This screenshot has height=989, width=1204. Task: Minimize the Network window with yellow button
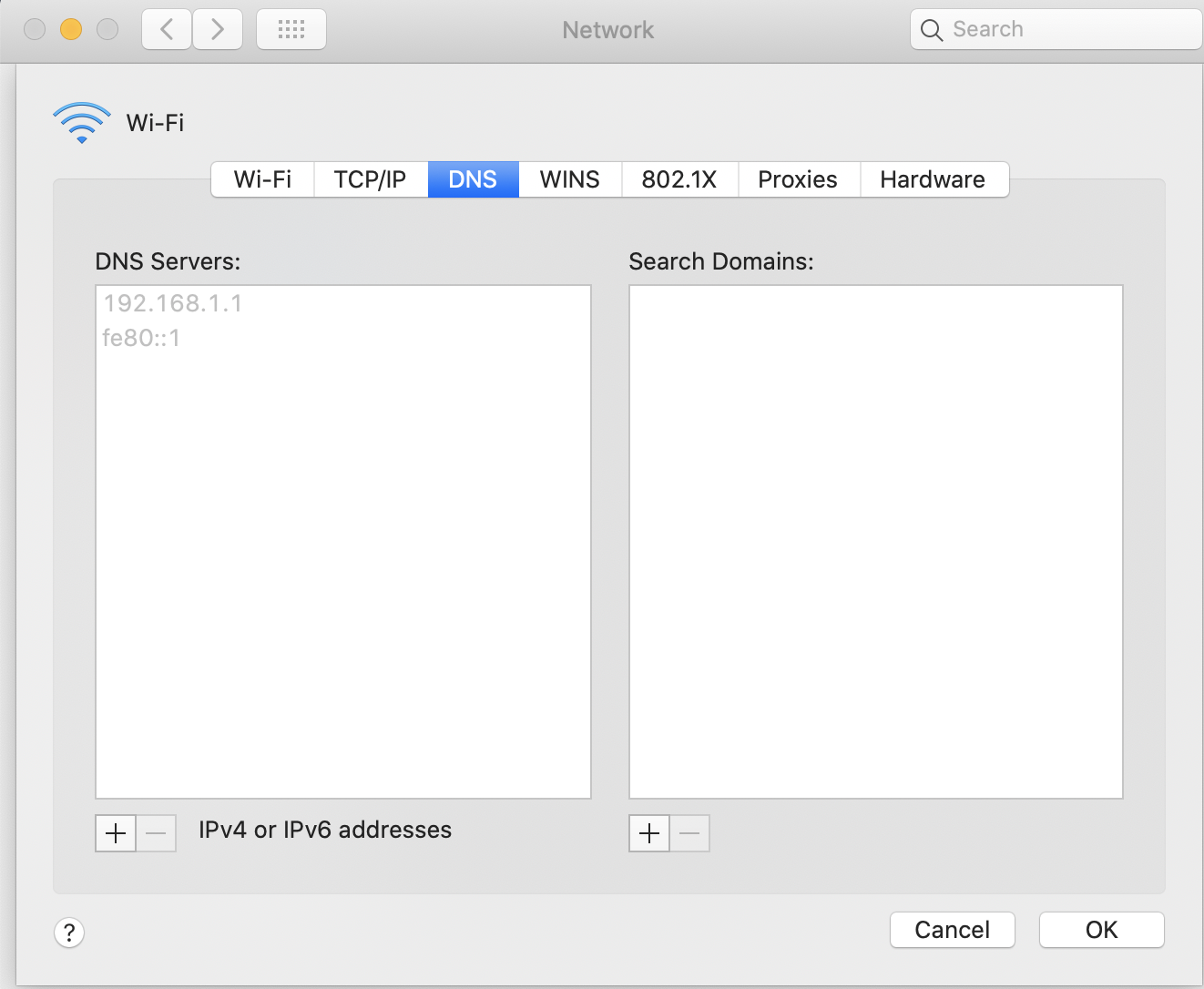click(x=71, y=30)
